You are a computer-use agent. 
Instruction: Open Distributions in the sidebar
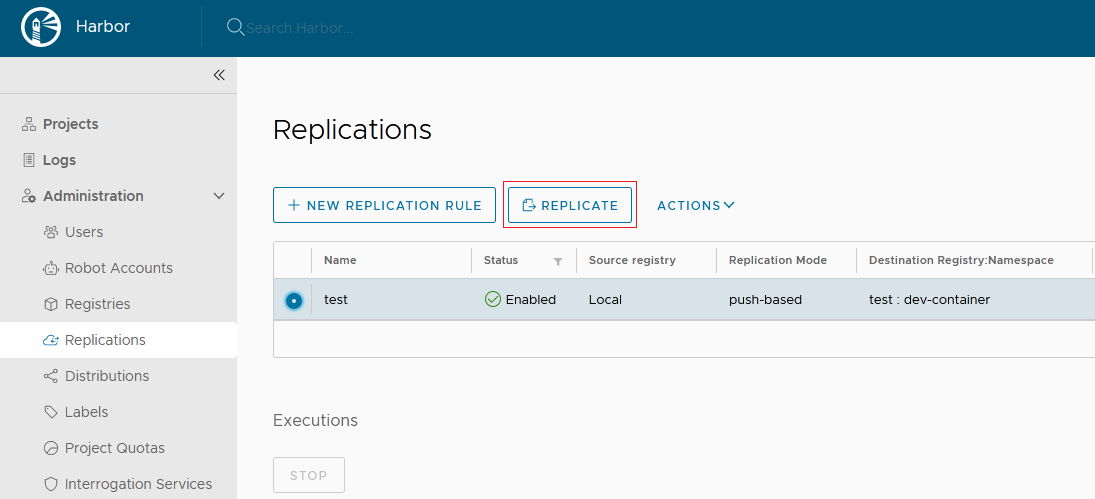[x=106, y=376]
